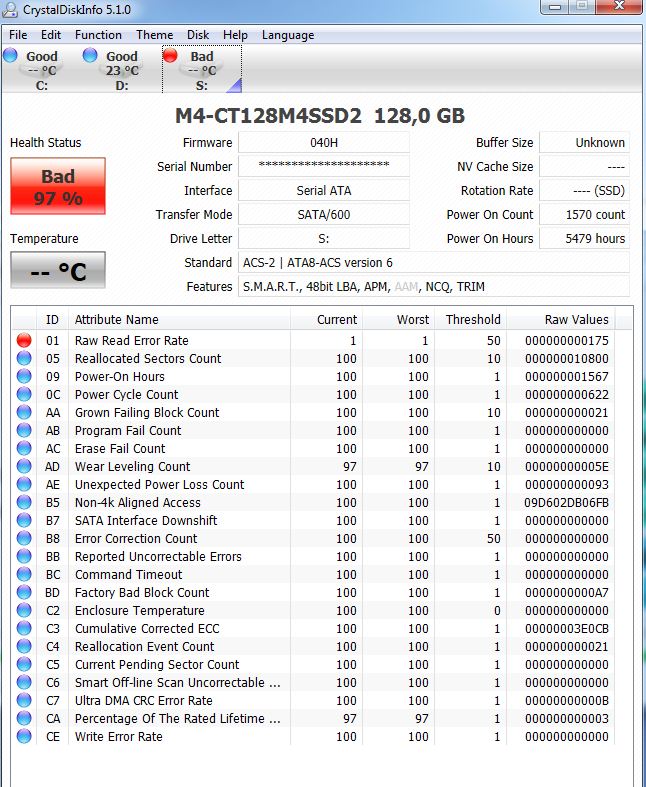Click the blue icon for Grown Failing Block Count

click(24, 412)
